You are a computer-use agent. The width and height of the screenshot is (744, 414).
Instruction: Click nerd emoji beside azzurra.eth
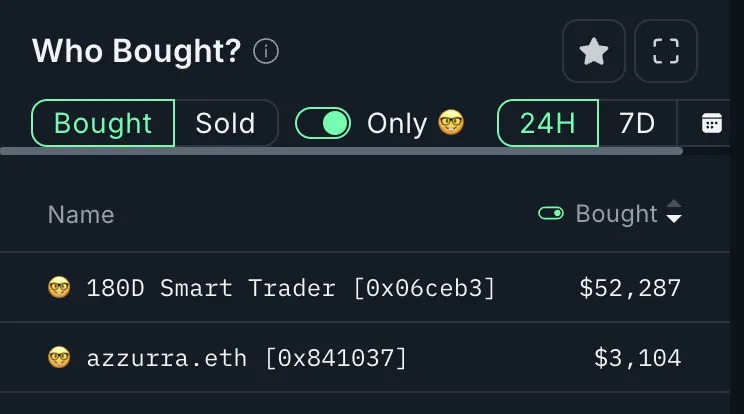coord(59,358)
